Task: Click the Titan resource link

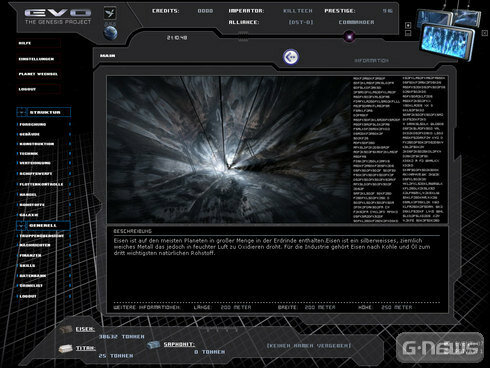Action: [x=86, y=348]
